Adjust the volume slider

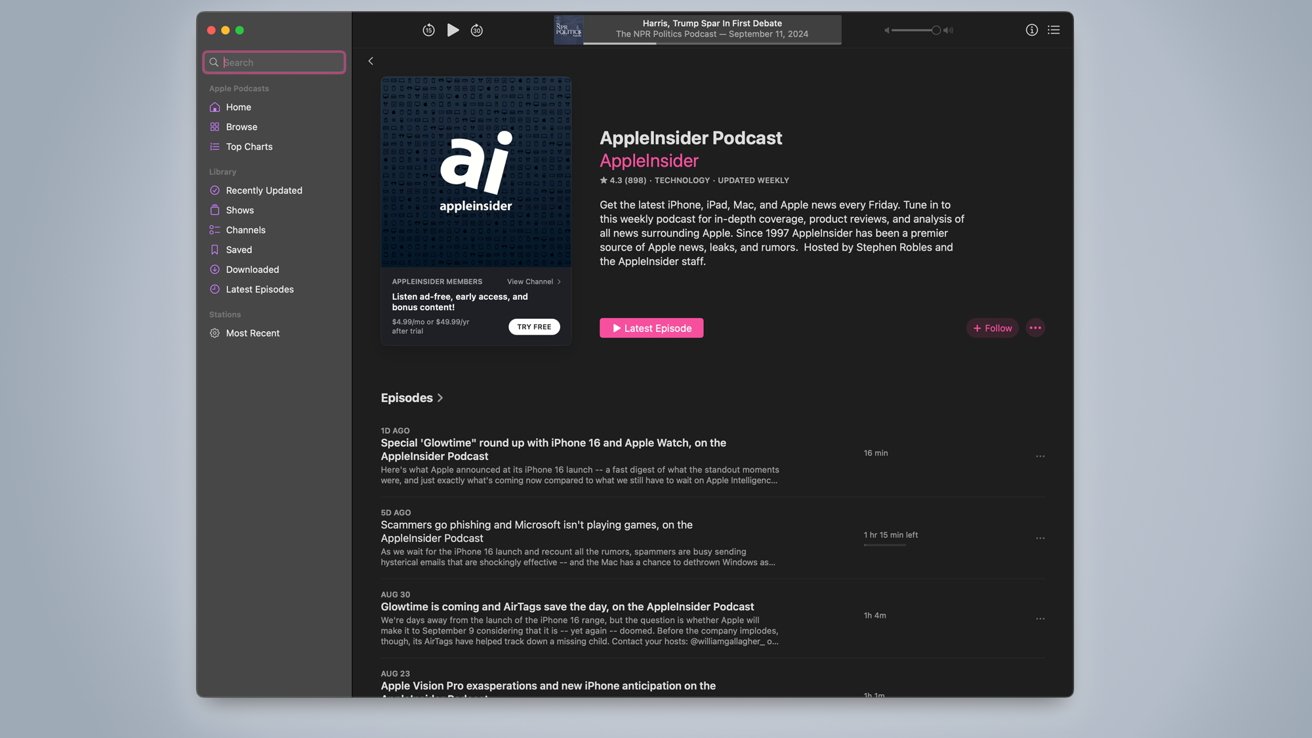[916, 30]
